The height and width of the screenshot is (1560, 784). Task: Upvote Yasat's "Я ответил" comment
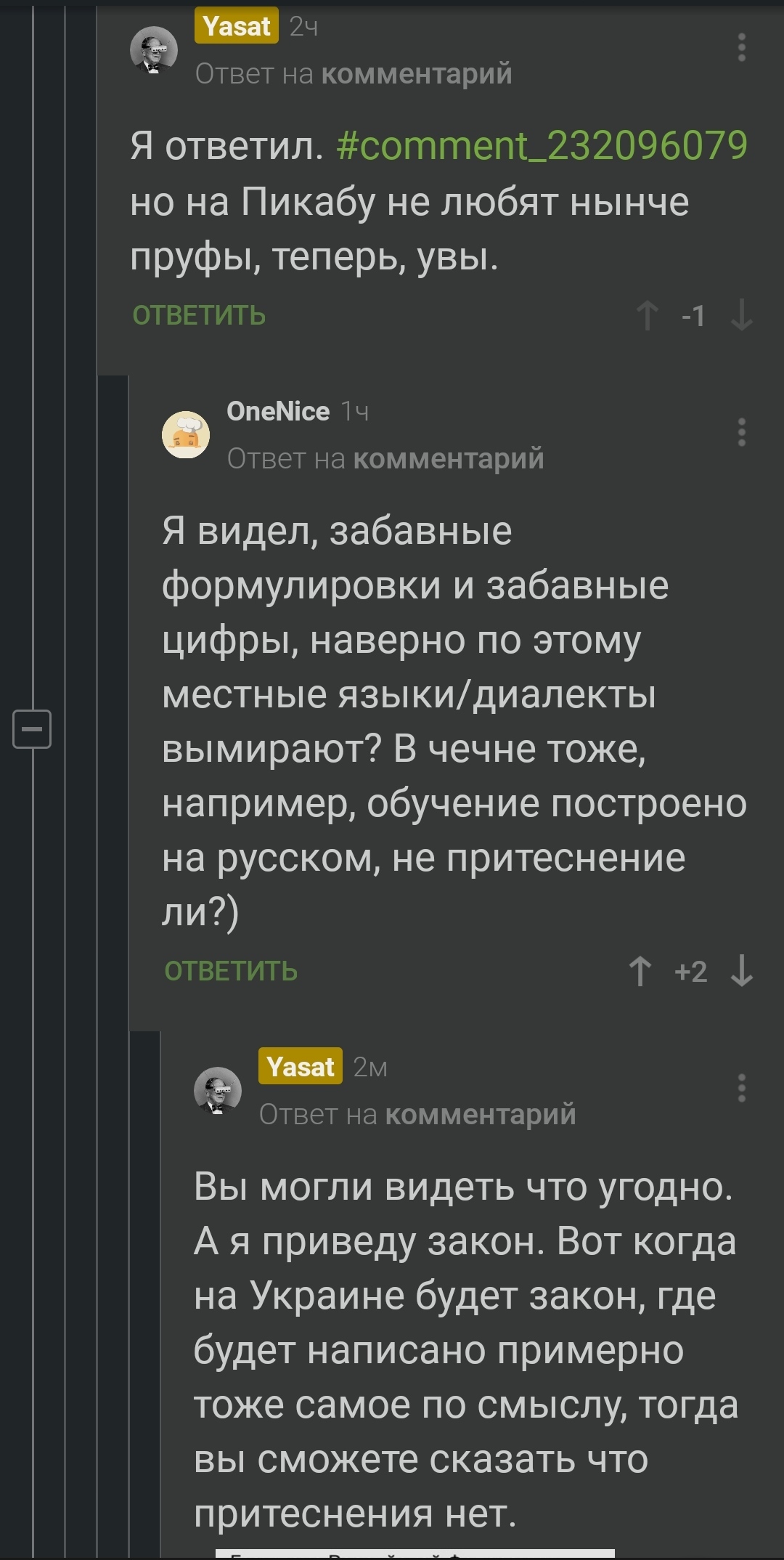pos(647,316)
